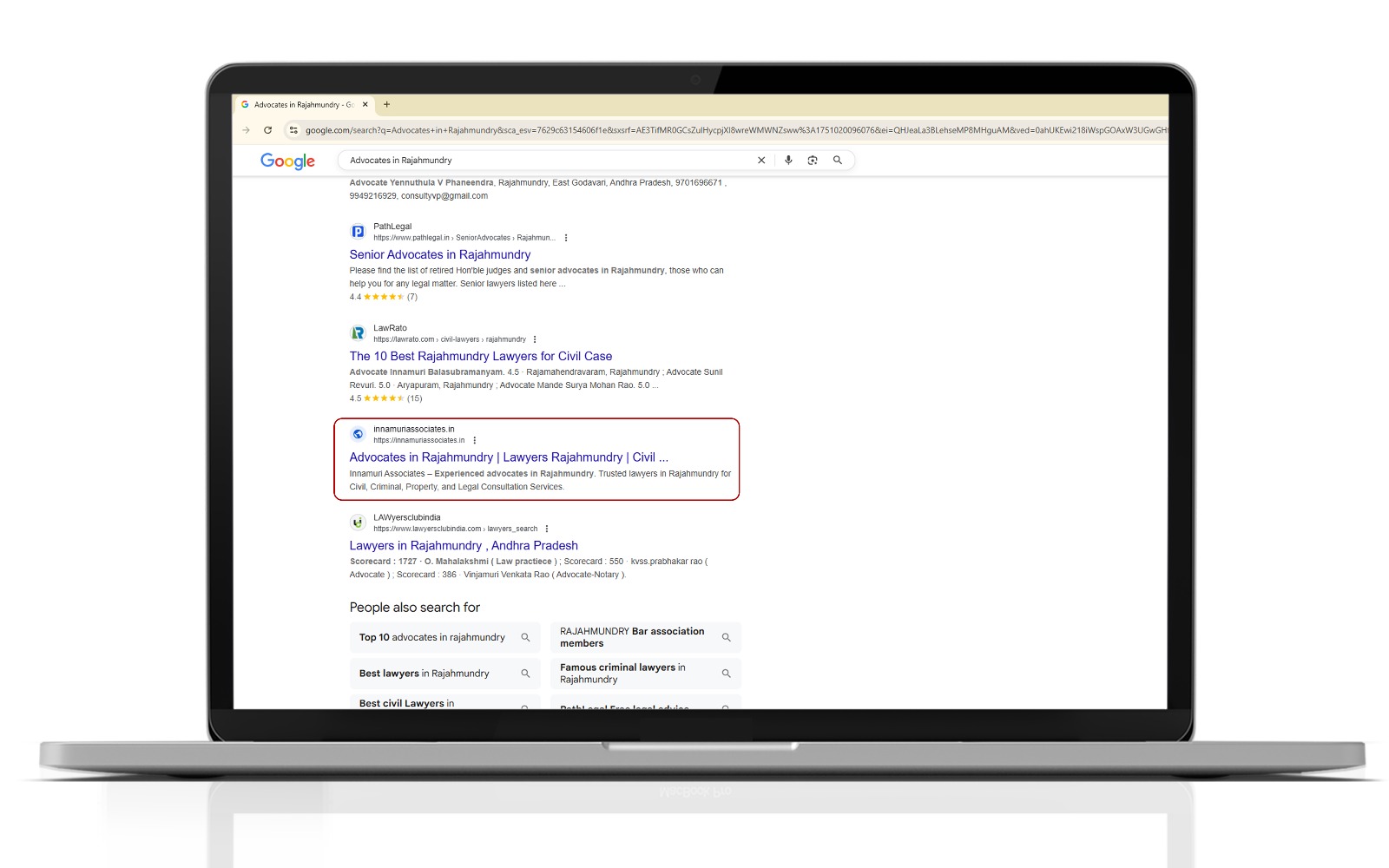Screen dimensions: 1389x868
Task: Open more options for LAWyersclubindia result
Action: 547,529
